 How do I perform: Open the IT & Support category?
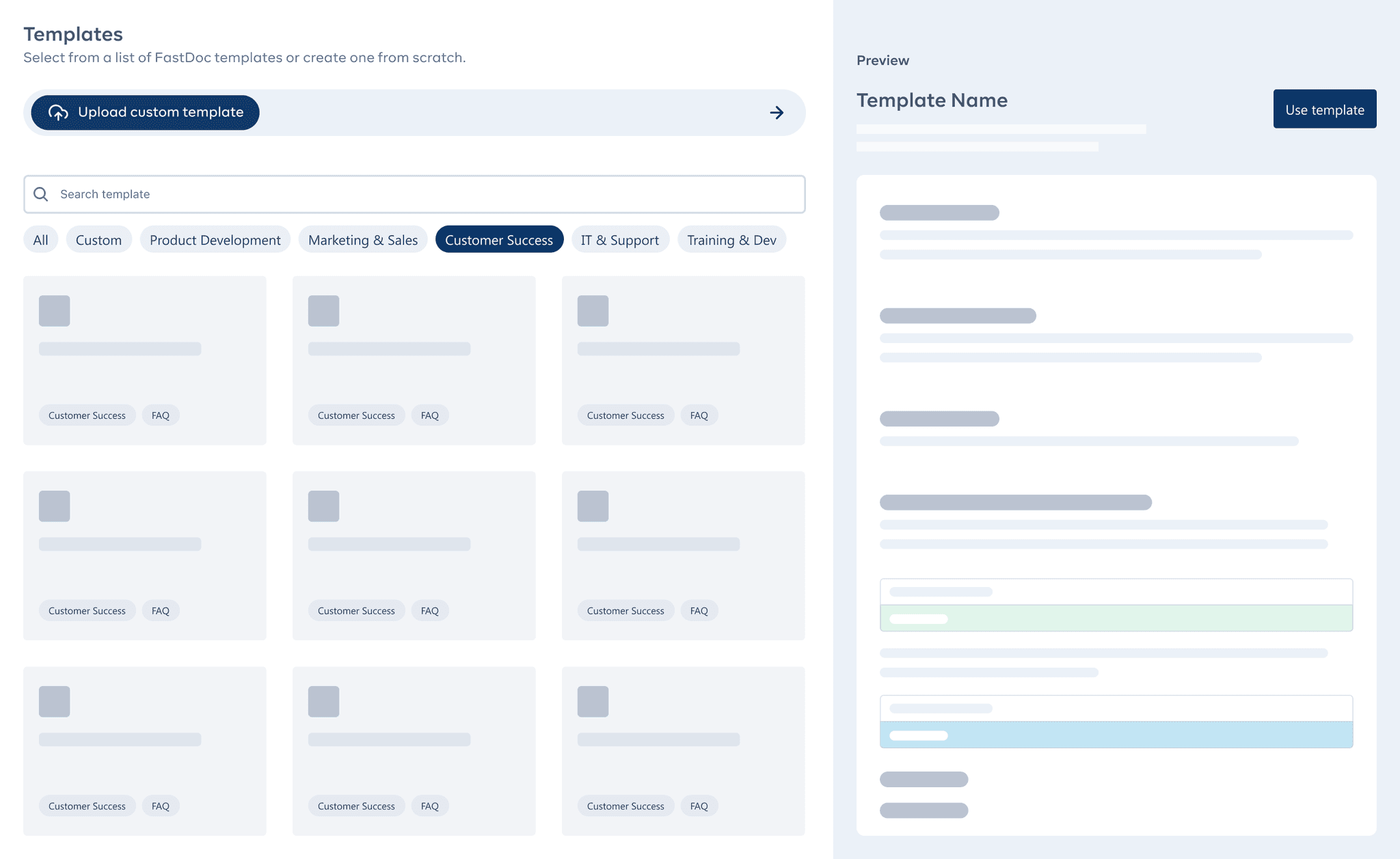[x=619, y=239]
